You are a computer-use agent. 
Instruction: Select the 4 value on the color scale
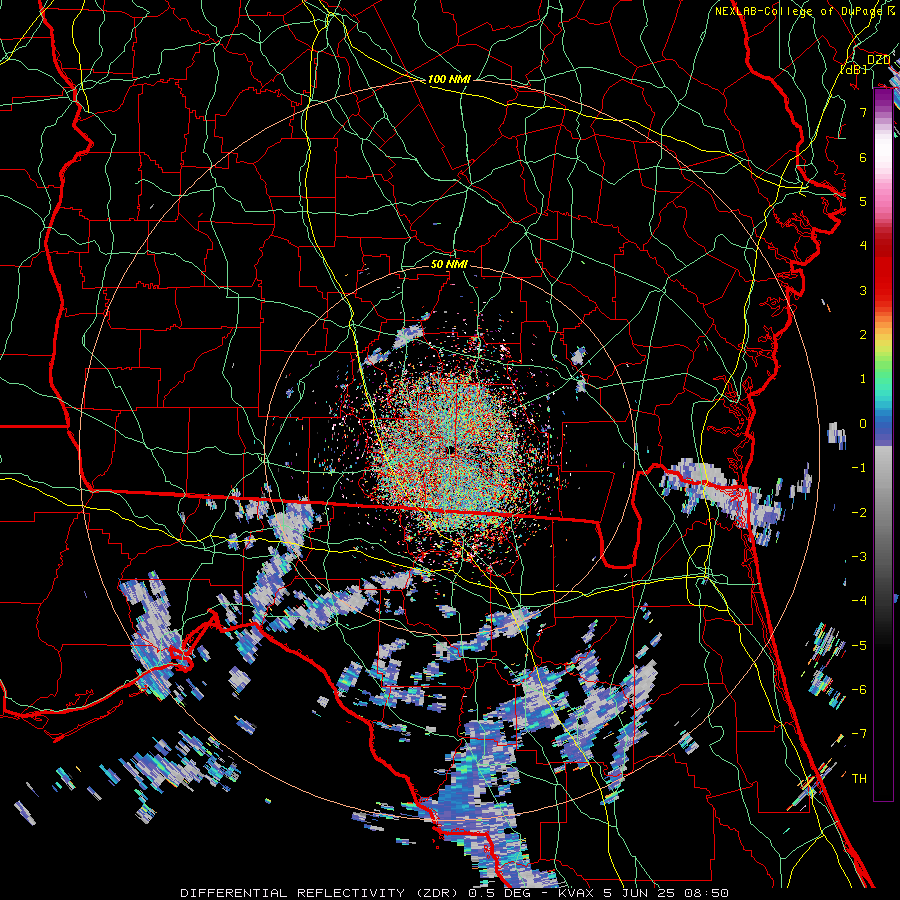click(863, 245)
